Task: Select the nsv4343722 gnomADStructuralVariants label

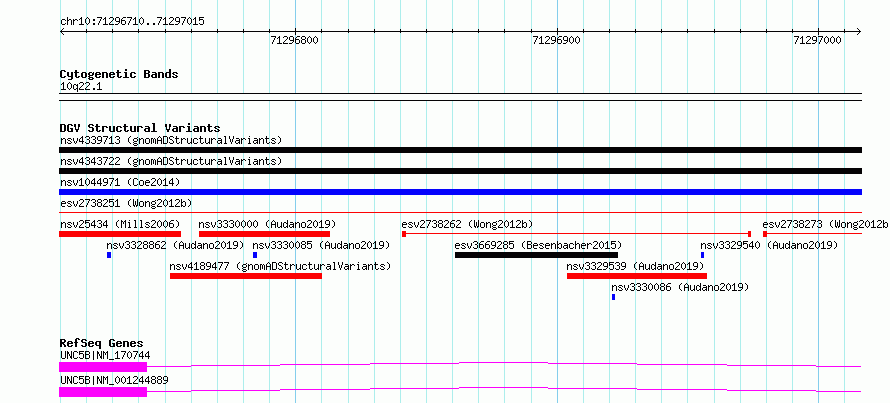Action: [171, 161]
